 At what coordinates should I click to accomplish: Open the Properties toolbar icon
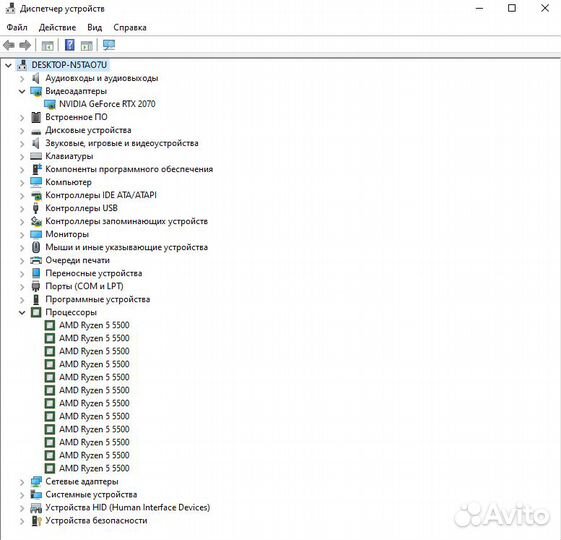(48, 45)
